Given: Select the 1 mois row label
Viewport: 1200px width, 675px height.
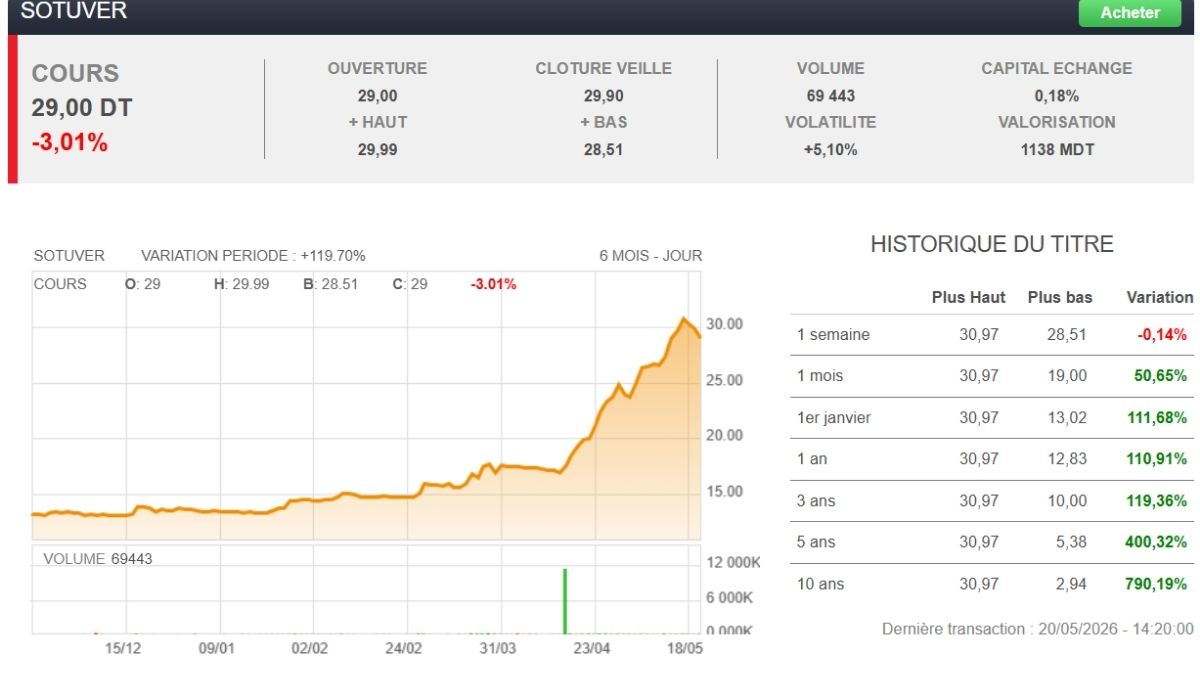Looking at the screenshot, I should (x=820, y=376).
